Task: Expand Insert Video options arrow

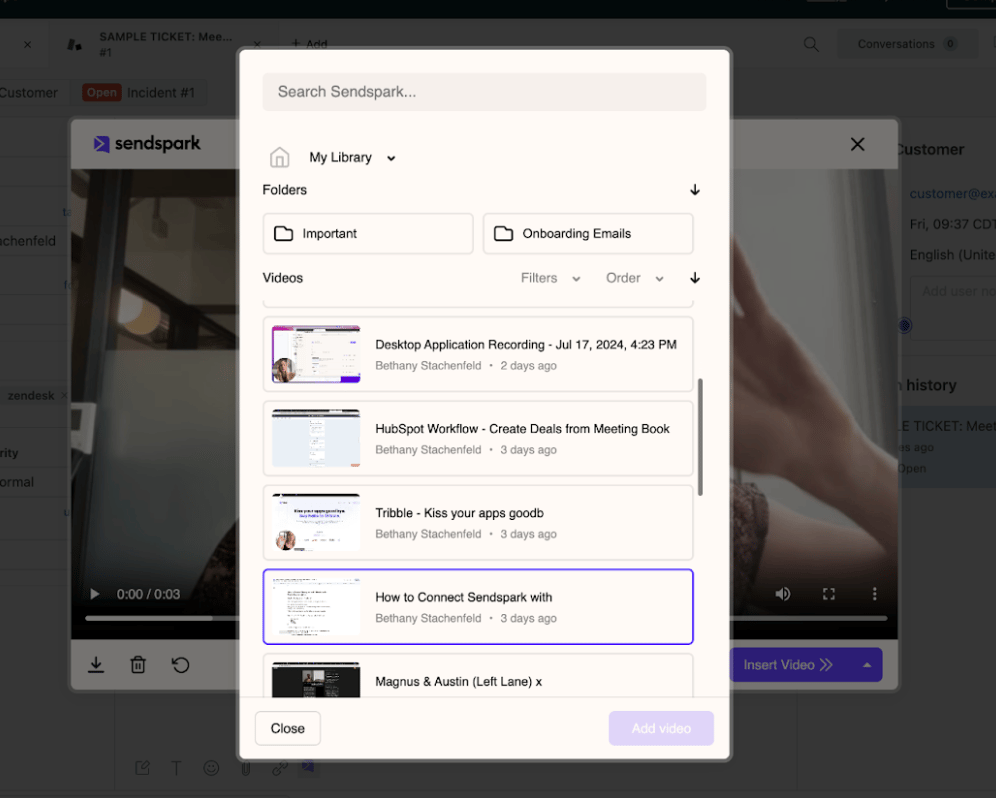Action: pyautogui.click(x=867, y=665)
